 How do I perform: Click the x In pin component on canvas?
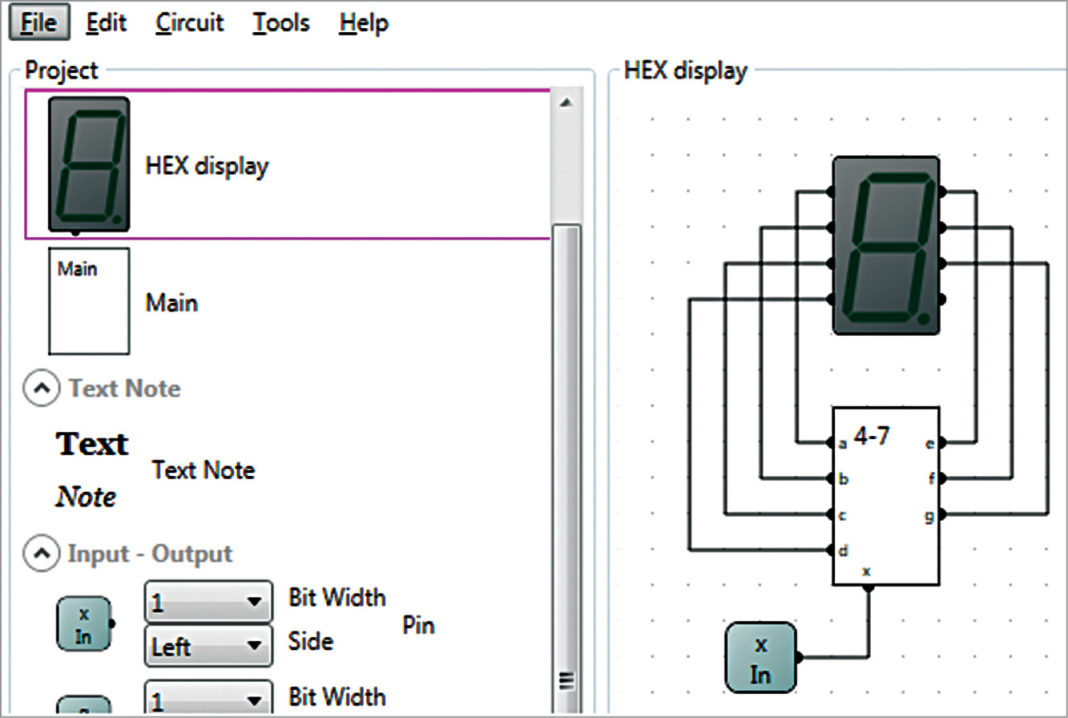pos(760,658)
